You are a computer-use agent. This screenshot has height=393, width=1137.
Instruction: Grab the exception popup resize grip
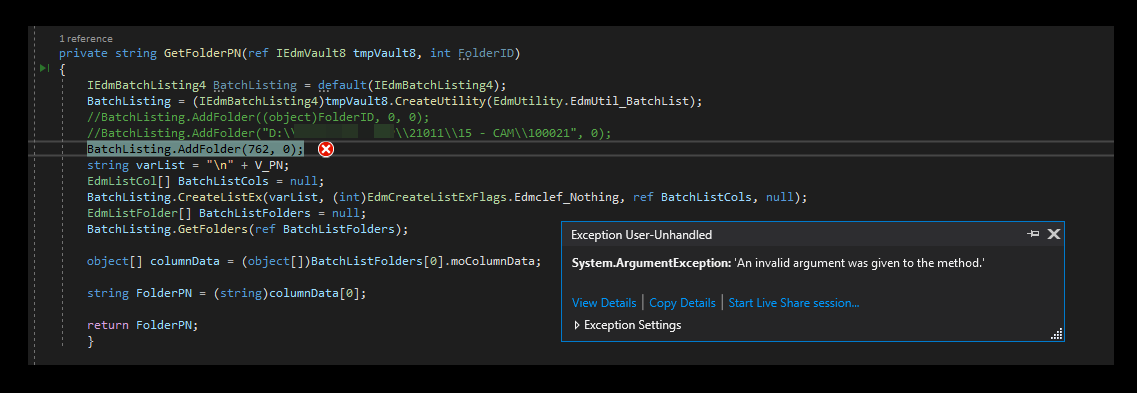coord(1057,334)
